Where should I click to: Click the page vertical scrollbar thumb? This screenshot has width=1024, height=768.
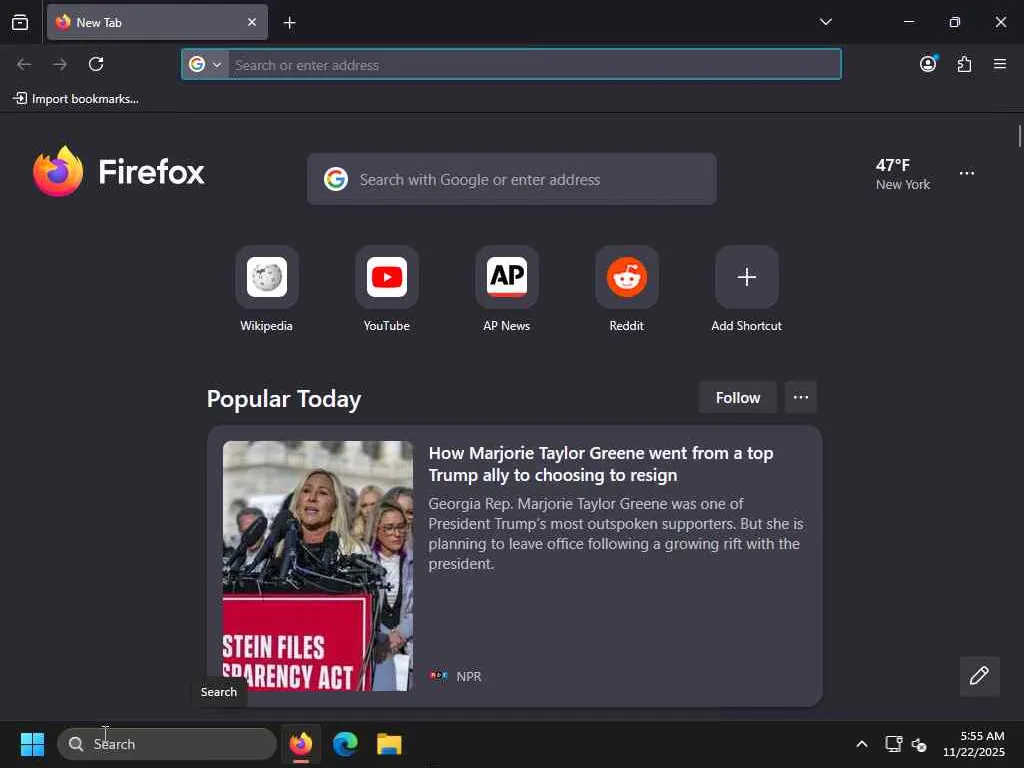(x=1019, y=136)
